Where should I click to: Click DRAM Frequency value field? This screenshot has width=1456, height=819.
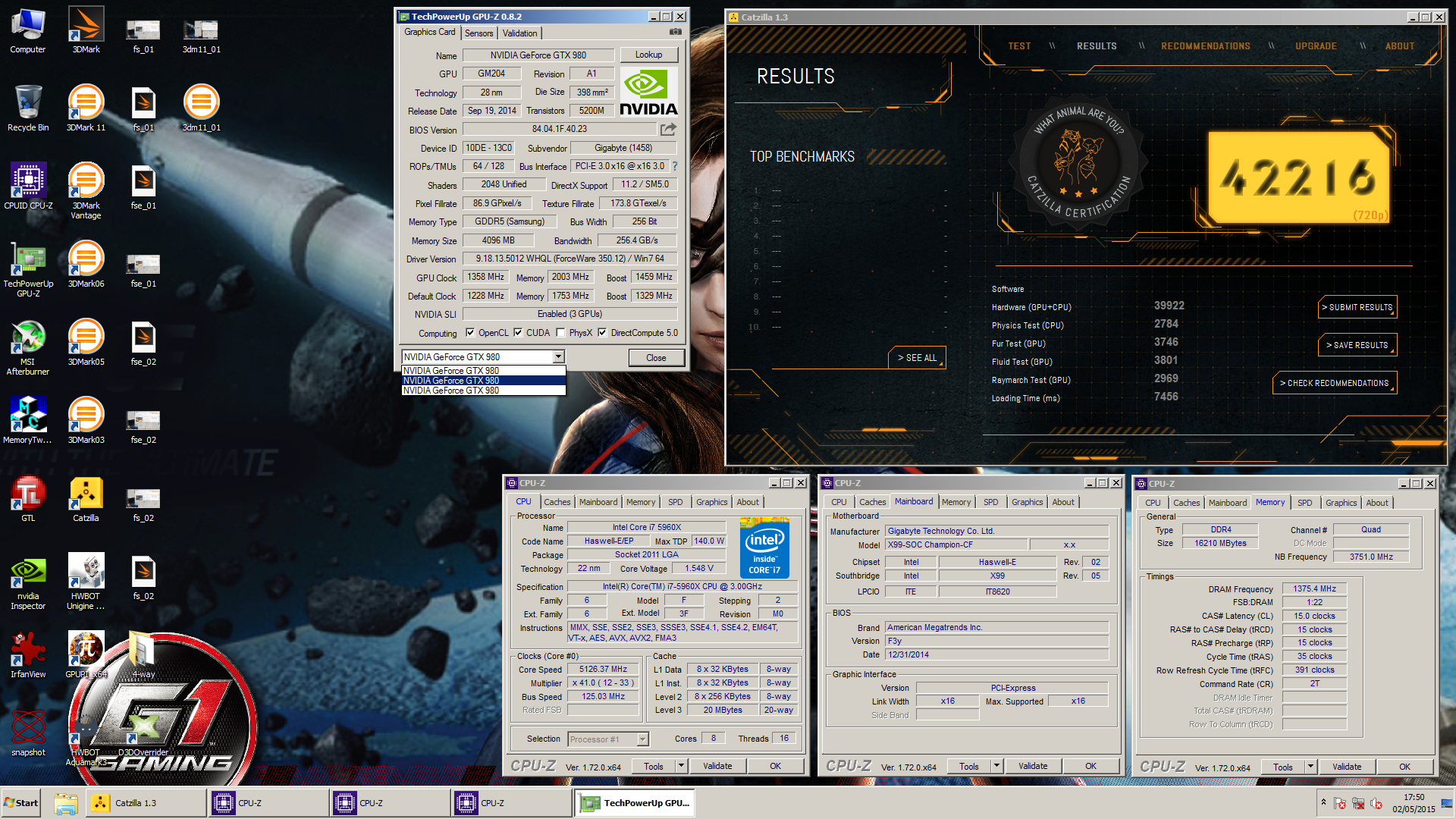click(1314, 589)
